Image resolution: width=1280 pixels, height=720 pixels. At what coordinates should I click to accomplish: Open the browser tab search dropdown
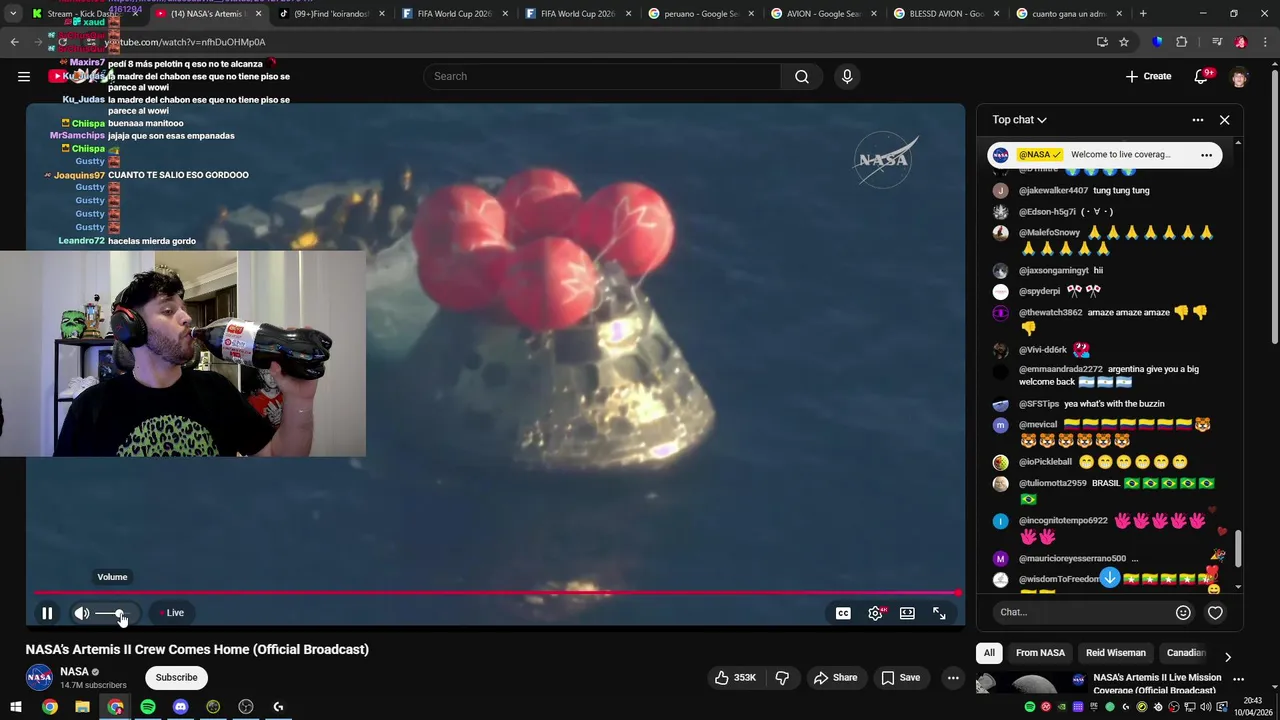click(12, 14)
